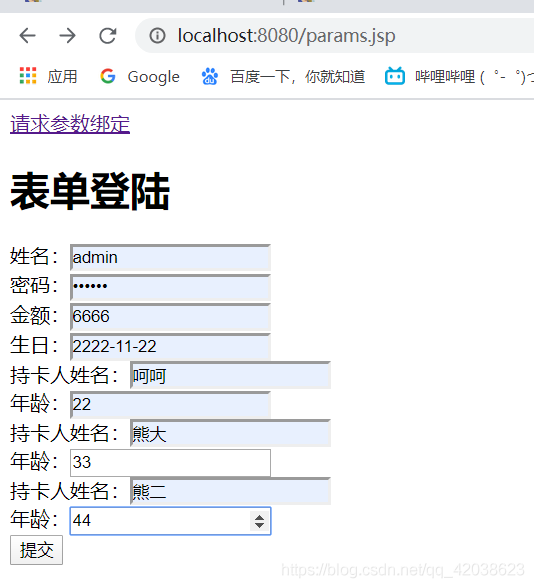The image size is (534, 588).
Task: Go back with the browser back arrow
Action: [27, 36]
